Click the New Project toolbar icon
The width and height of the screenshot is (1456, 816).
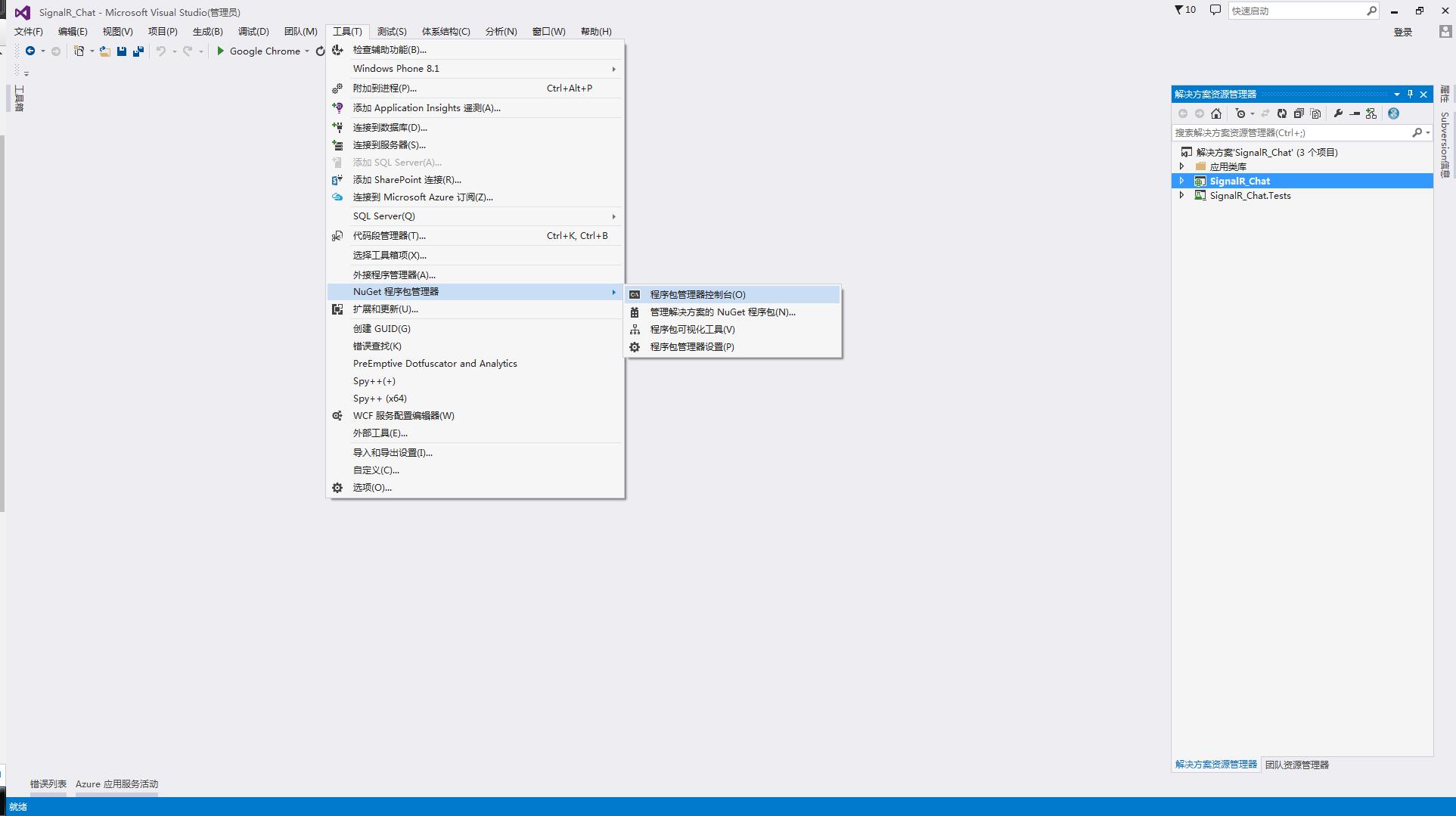[79, 51]
